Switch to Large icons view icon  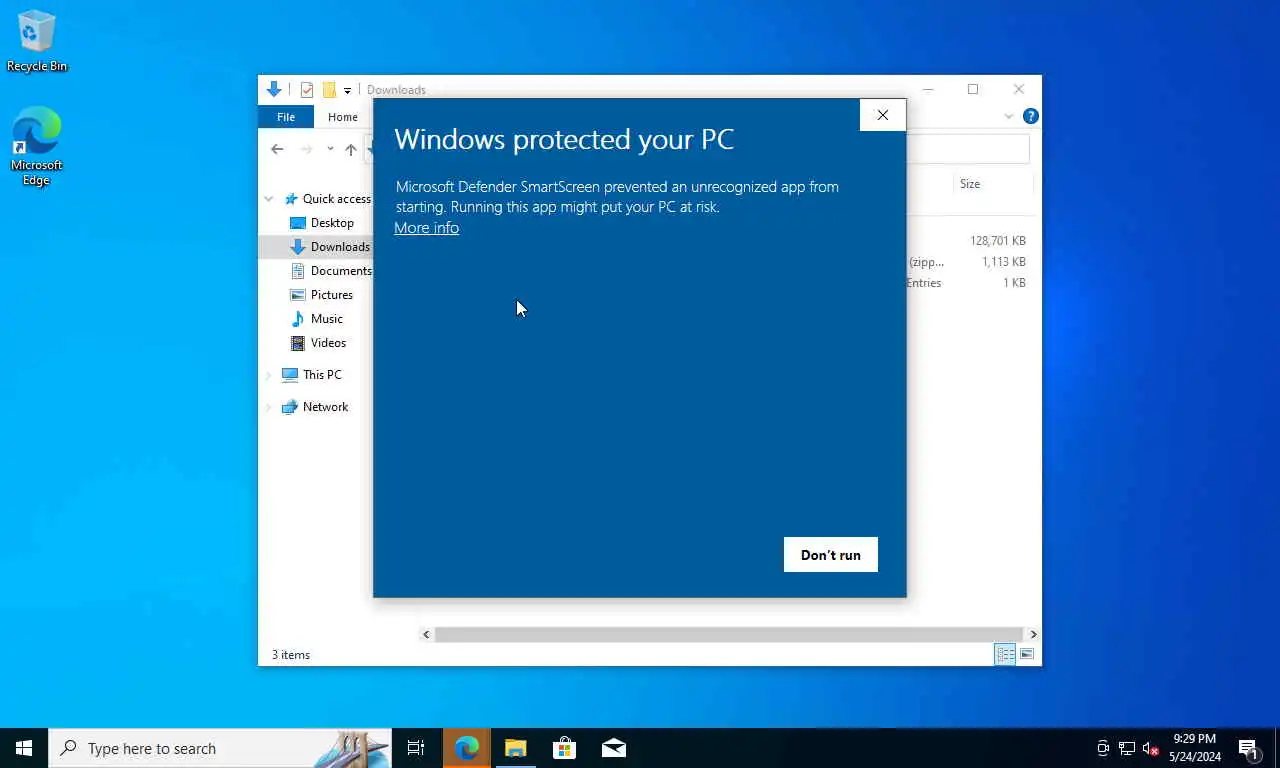(x=1027, y=654)
